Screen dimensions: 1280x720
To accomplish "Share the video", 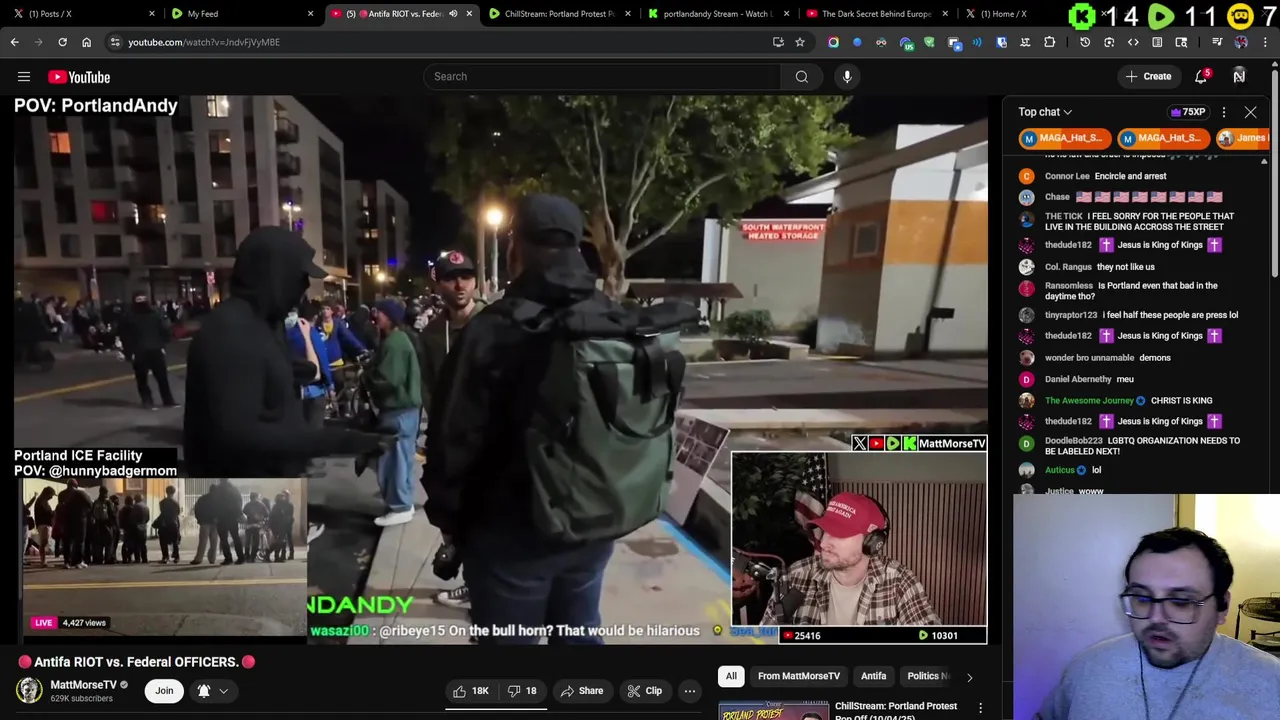I will 582,691.
